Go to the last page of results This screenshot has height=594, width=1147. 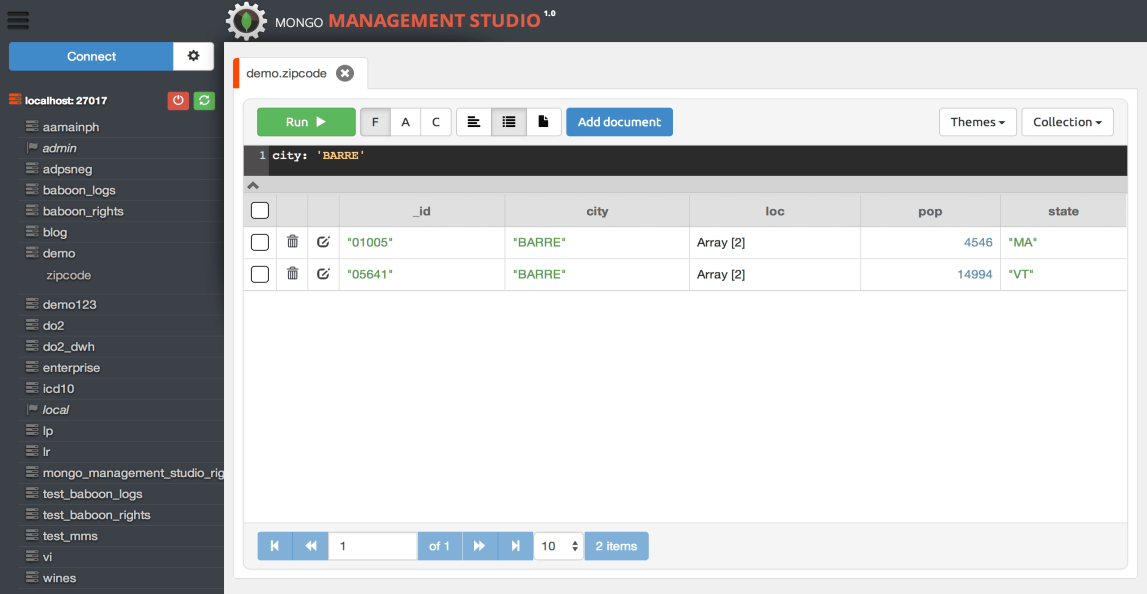[515, 546]
